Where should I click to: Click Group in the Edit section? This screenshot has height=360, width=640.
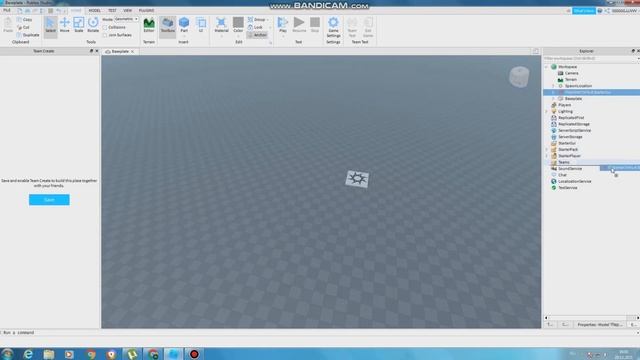pyautogui.click(x=257, y=20)
